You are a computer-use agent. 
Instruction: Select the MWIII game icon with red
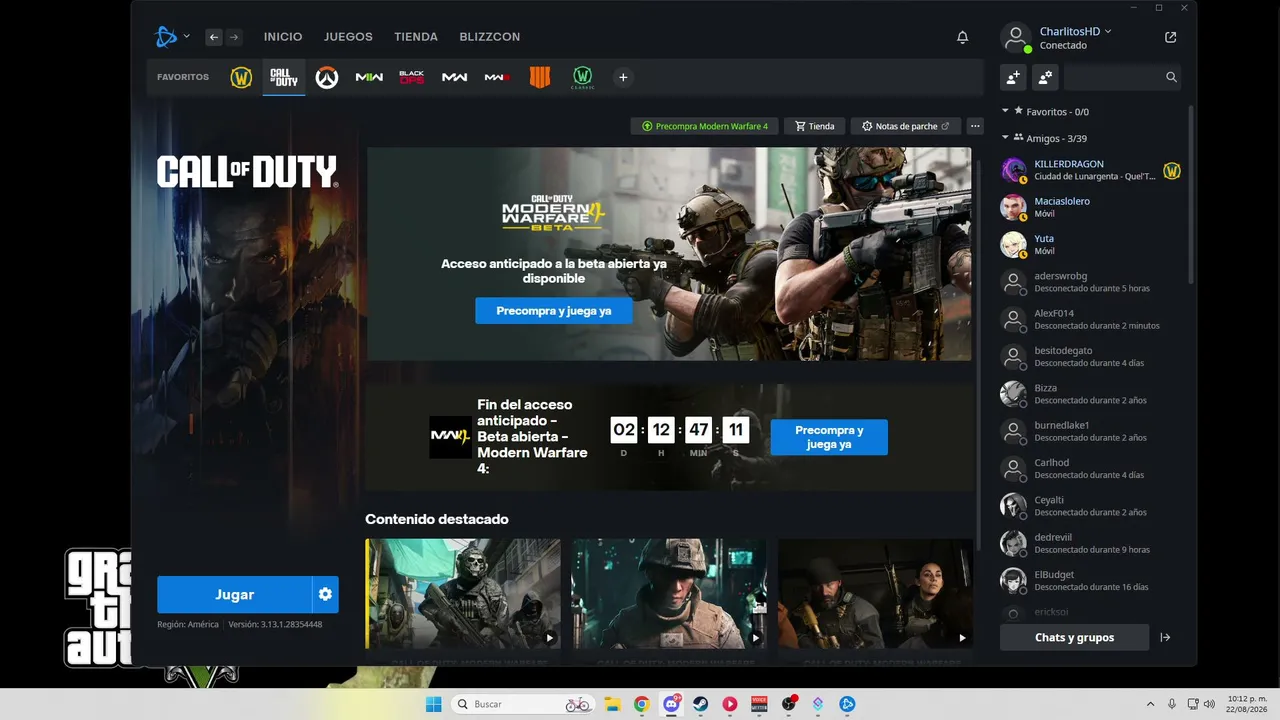pos(497,77)
